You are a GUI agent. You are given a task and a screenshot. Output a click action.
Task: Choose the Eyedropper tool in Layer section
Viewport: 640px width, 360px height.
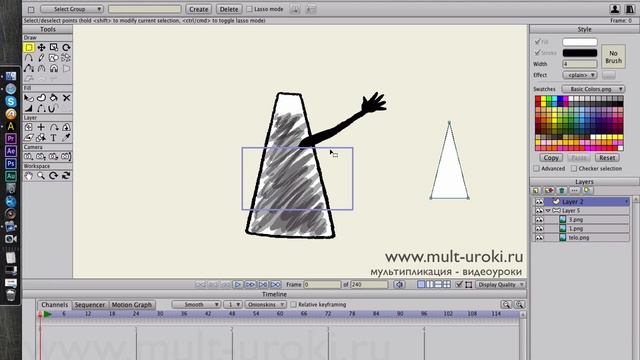(x=66, y=138)
